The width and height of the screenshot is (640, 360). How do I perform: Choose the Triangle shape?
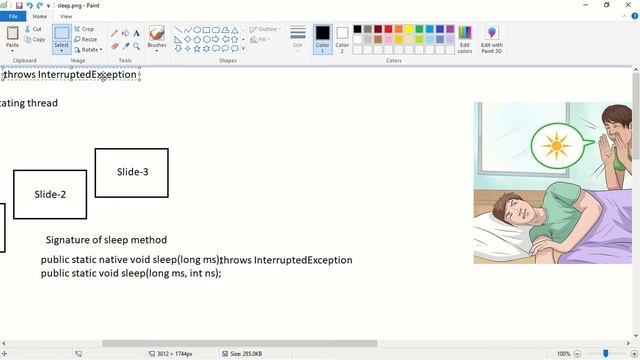point(235,30)
